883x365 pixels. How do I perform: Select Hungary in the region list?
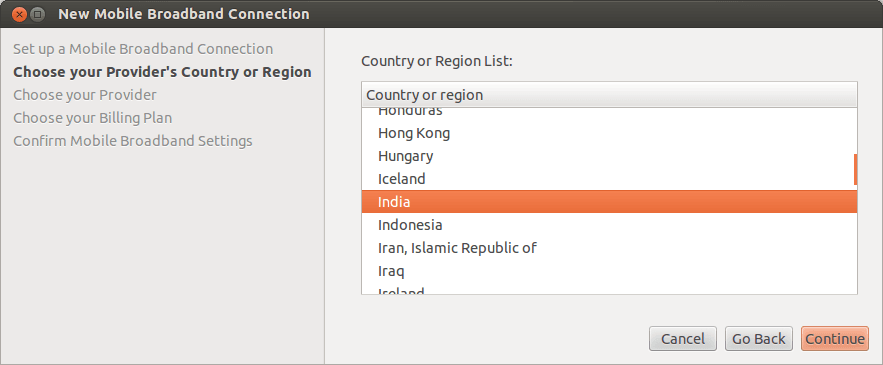point(609,156)
